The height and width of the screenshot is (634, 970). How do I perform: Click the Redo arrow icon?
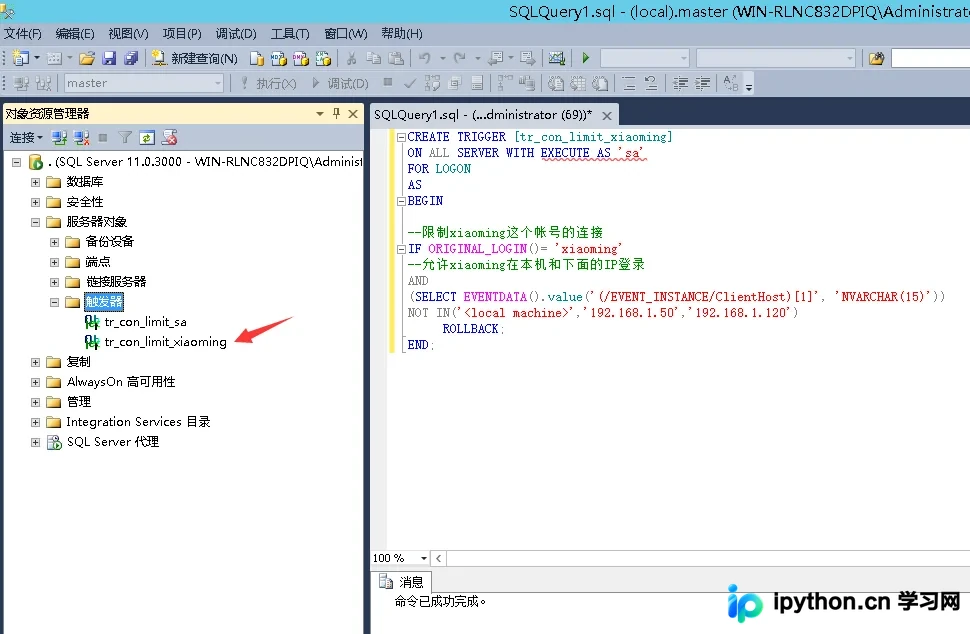[x=460, y=58]
